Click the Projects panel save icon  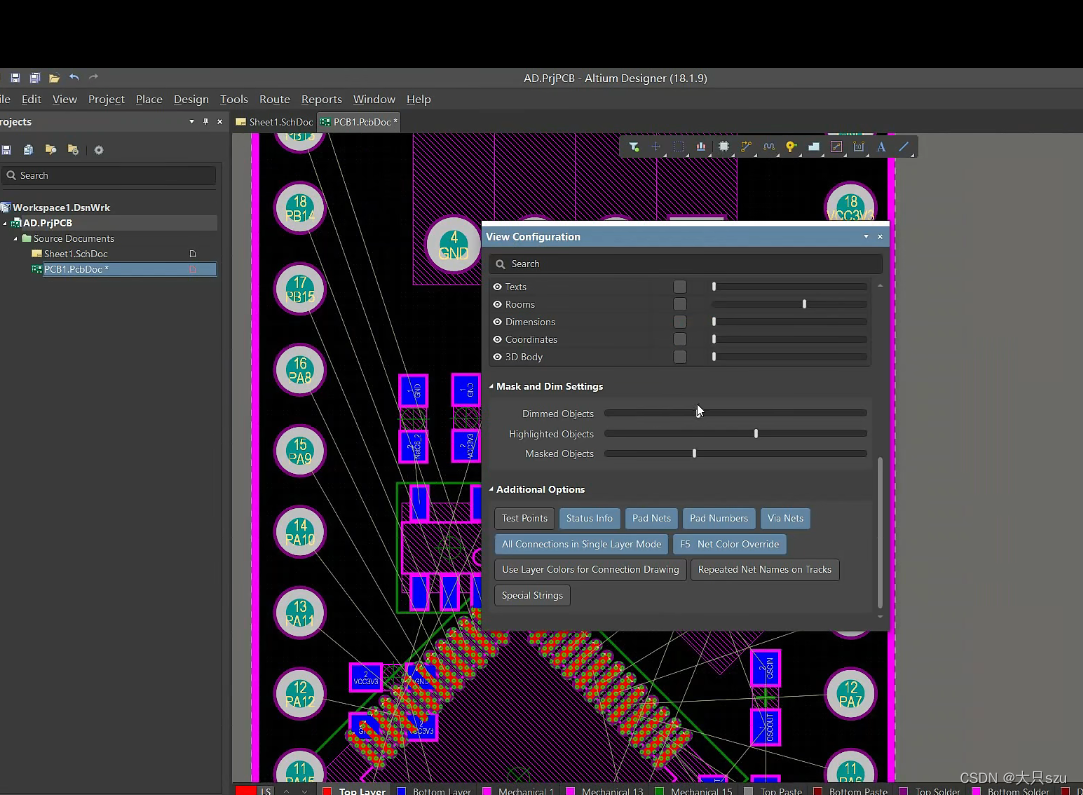(6, 150)
